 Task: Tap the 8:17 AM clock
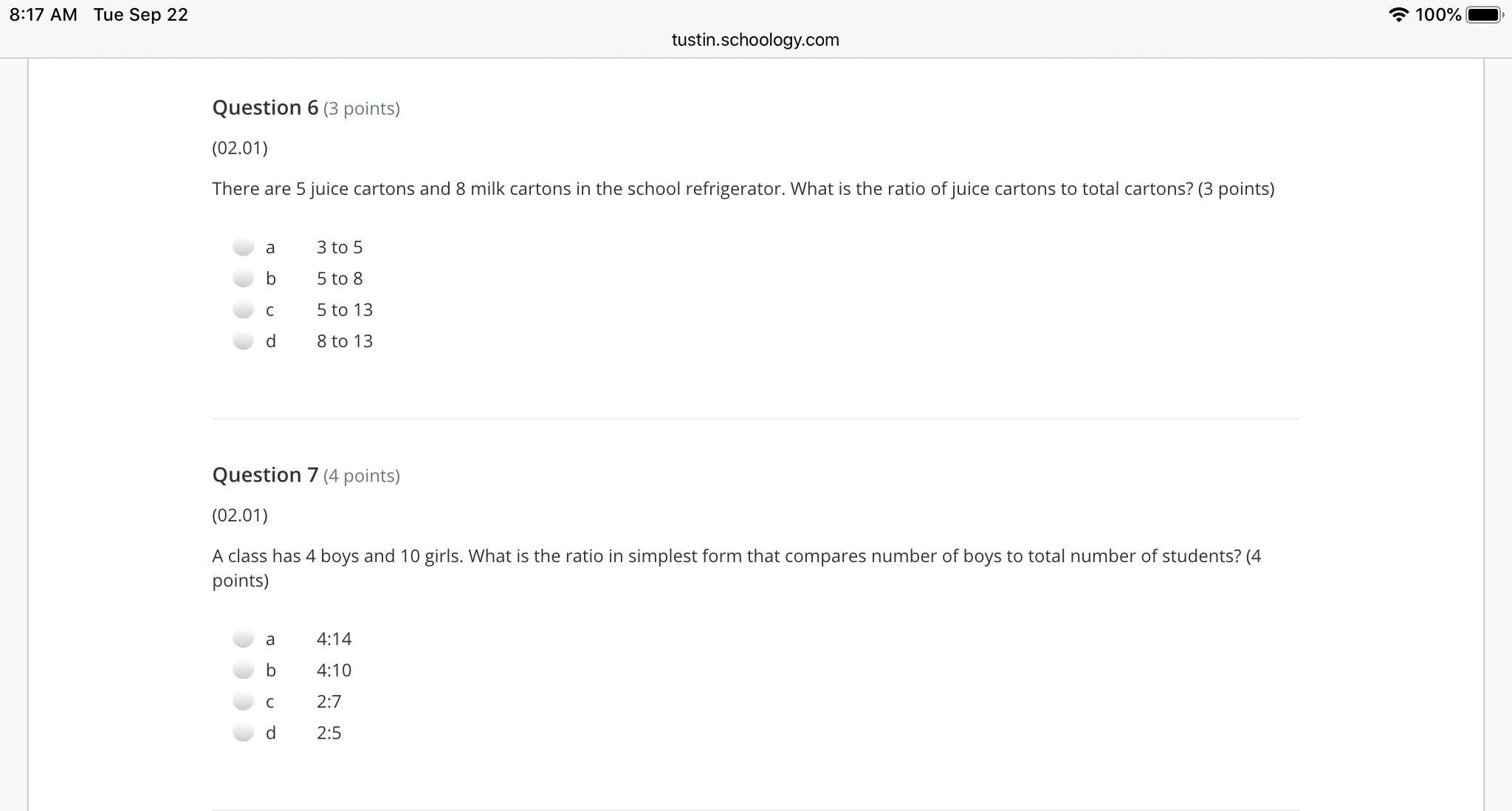[44, 15]
